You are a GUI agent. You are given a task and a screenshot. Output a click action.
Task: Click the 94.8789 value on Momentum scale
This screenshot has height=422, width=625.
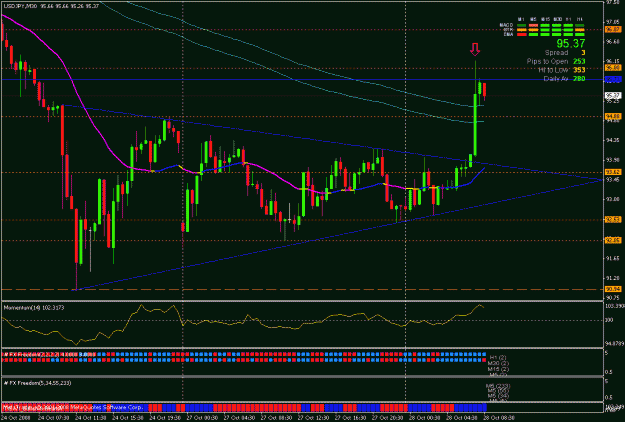614,343
